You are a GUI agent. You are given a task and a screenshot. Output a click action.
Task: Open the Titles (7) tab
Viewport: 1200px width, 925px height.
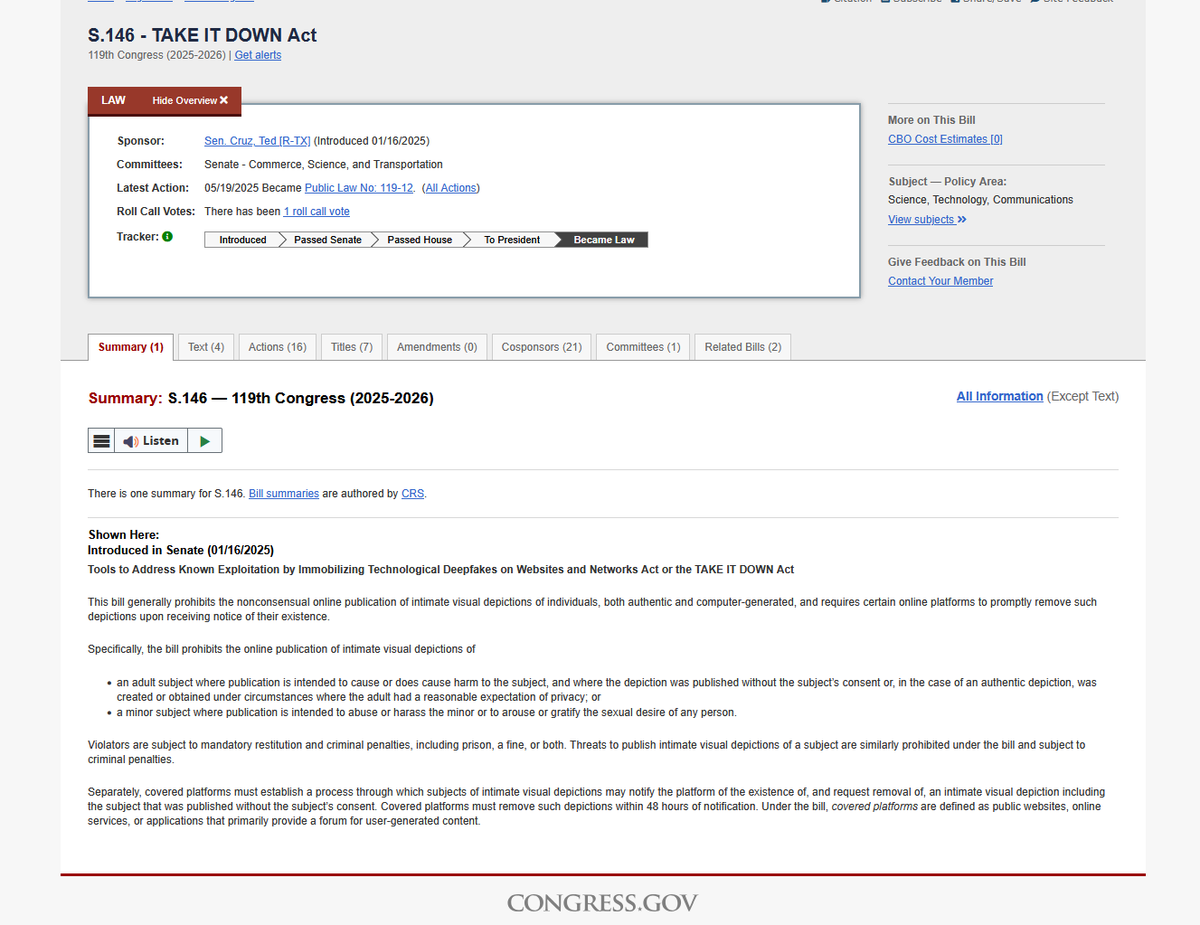pos(351,347)
